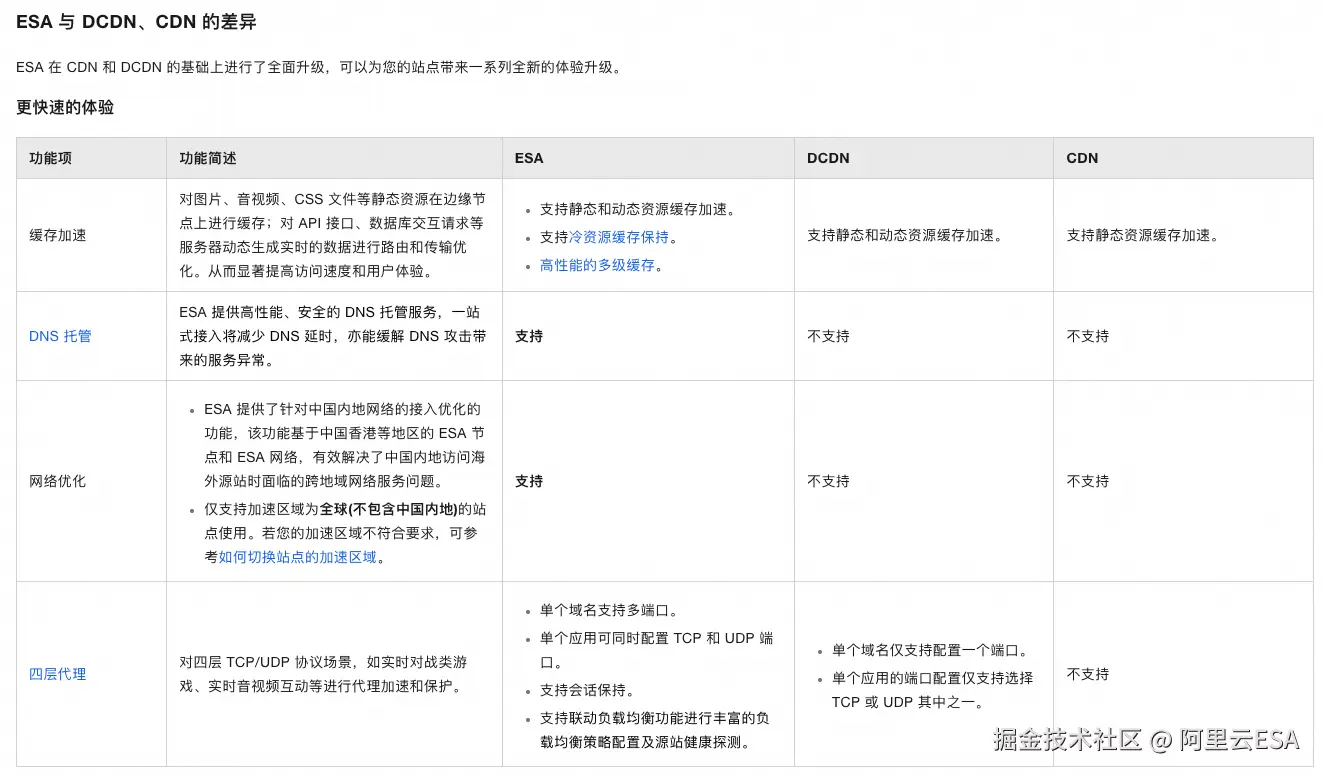This screenshot has height=776, width=1322.
Task: Click intro sentence about 全面升级
Action: tap(319, 67)
